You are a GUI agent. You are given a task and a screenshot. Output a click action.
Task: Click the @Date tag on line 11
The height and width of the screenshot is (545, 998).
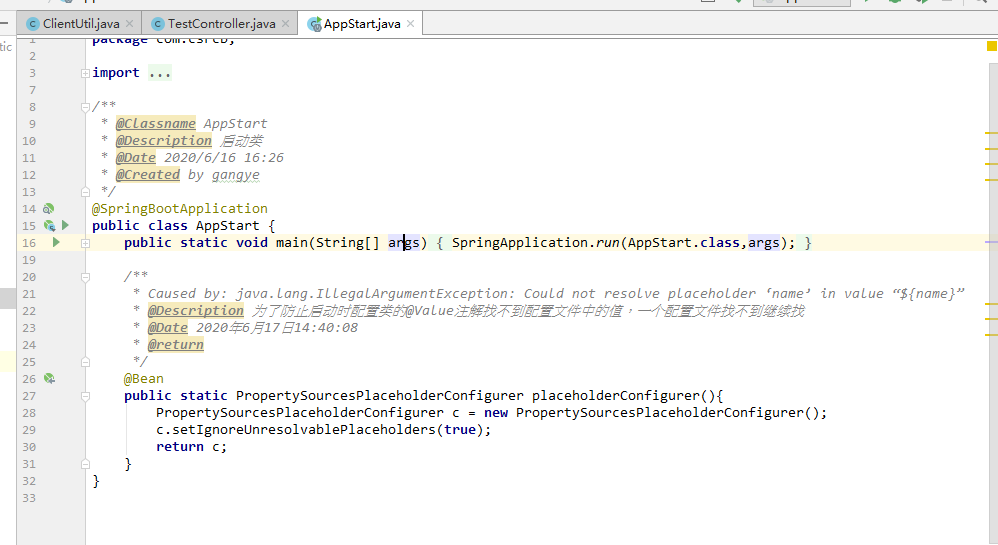tap(136, 157)
